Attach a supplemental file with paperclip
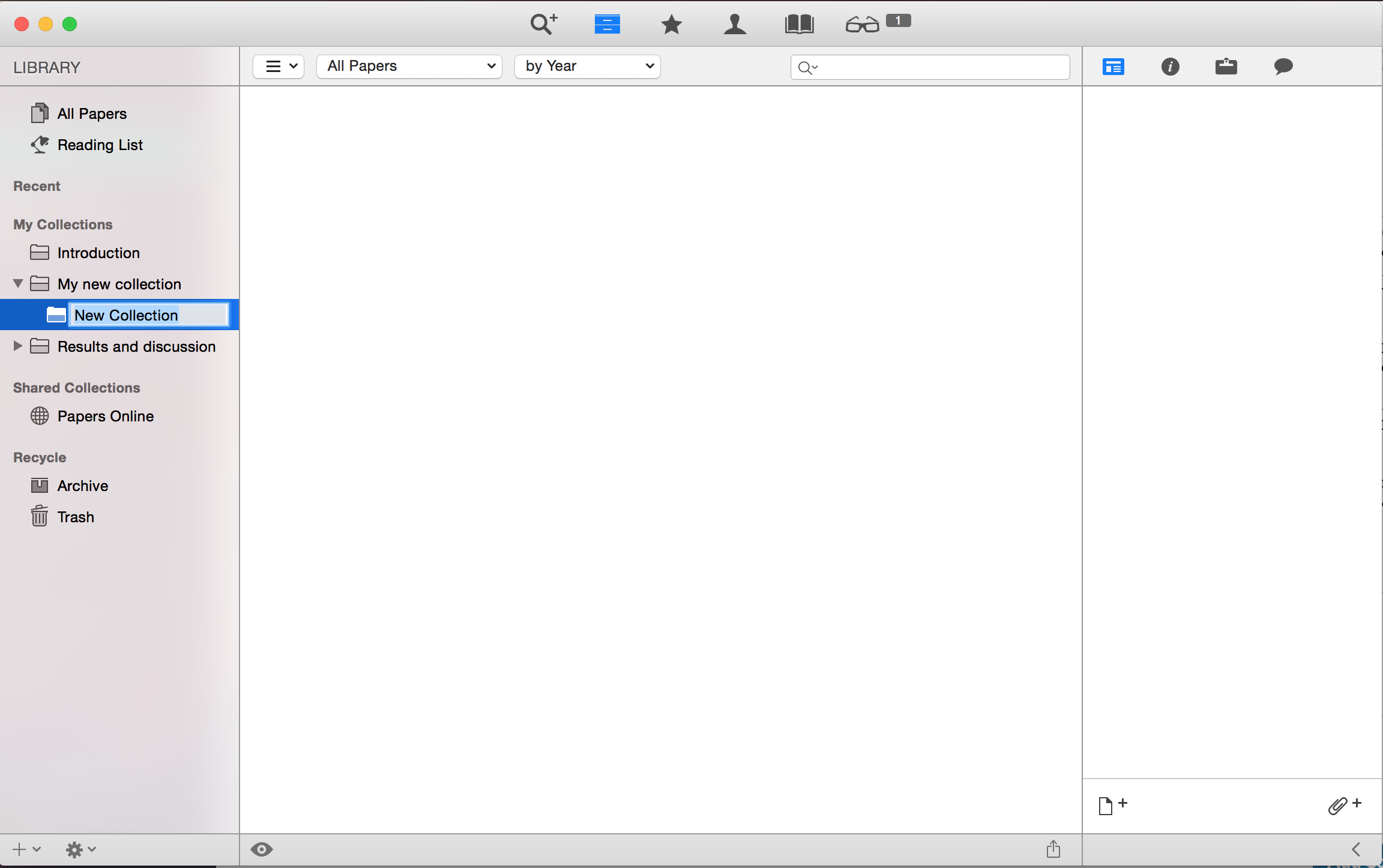 1345,806
